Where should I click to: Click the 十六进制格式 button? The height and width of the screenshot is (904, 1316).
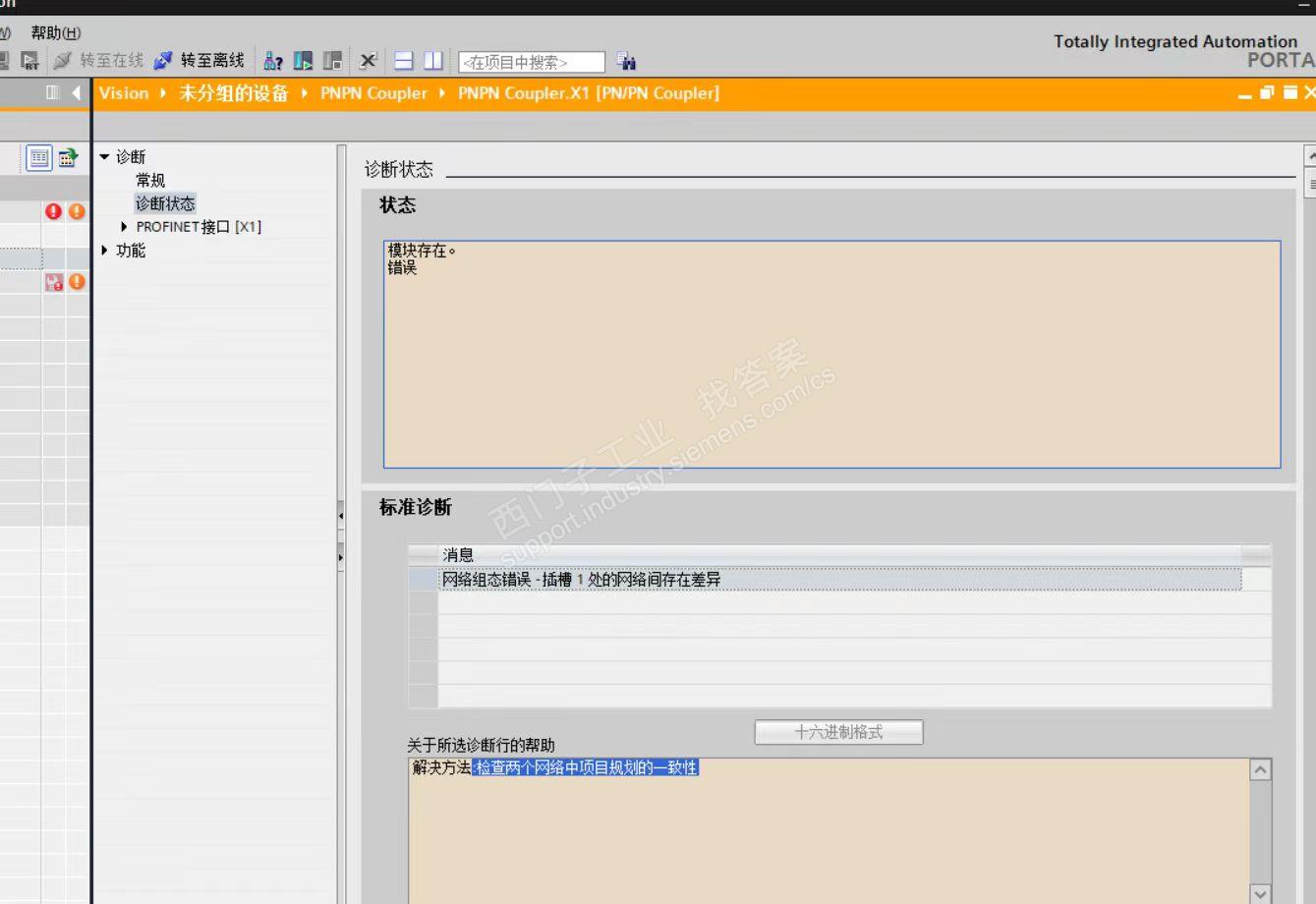point(838,732)
